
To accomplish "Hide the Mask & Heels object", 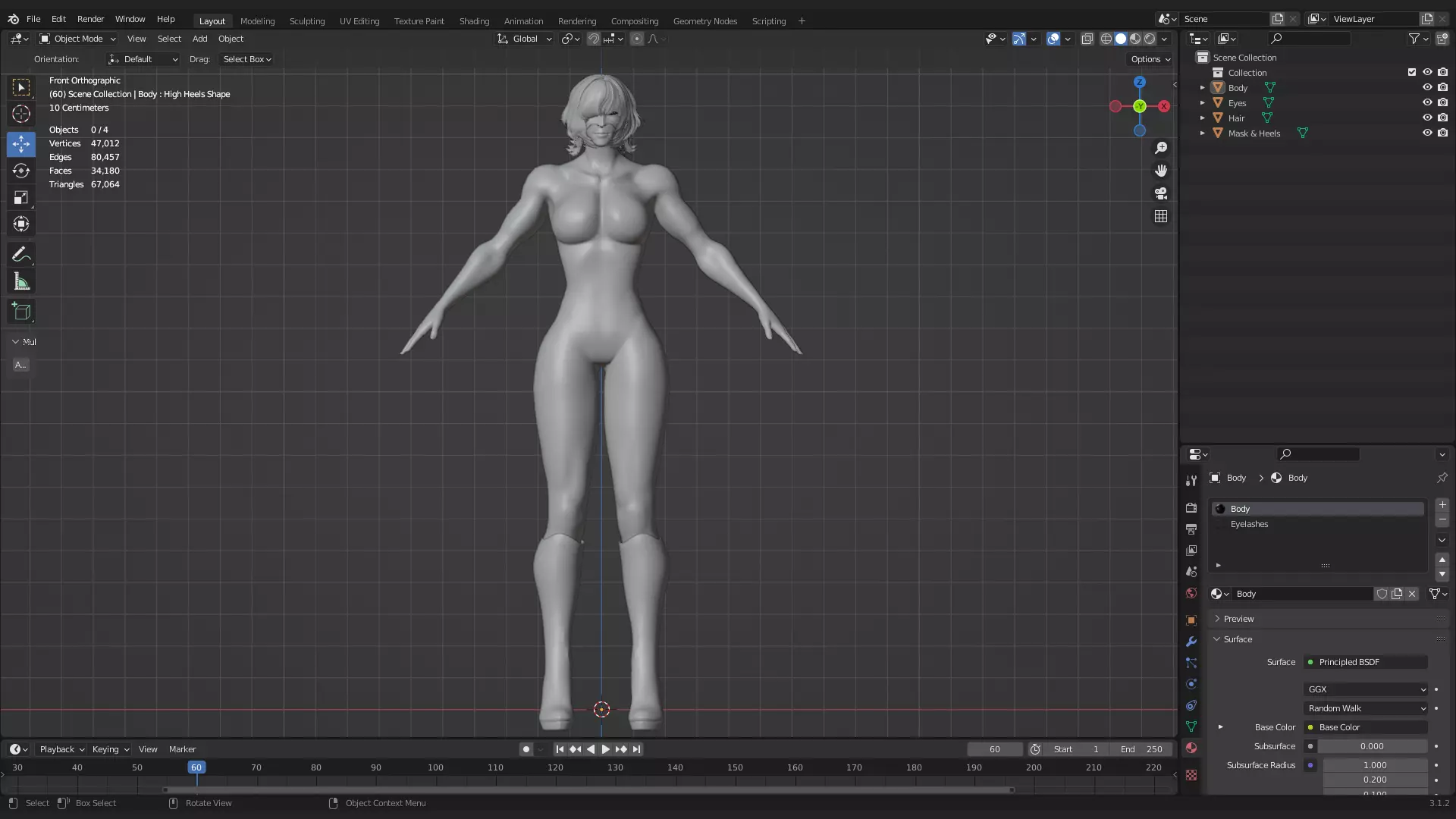I will pyautogui.click(x=1427, y=133).
